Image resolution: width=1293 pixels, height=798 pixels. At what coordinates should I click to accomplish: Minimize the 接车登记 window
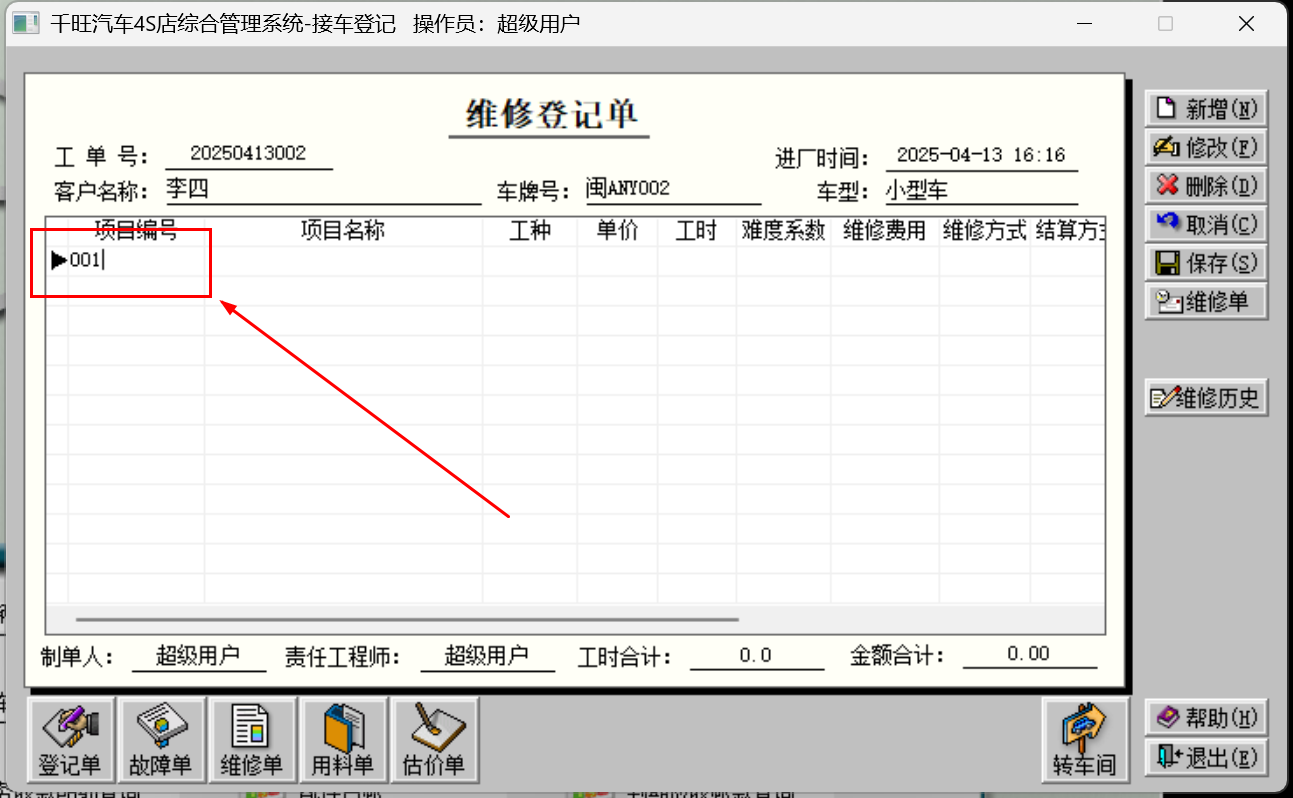(1086, 24)
